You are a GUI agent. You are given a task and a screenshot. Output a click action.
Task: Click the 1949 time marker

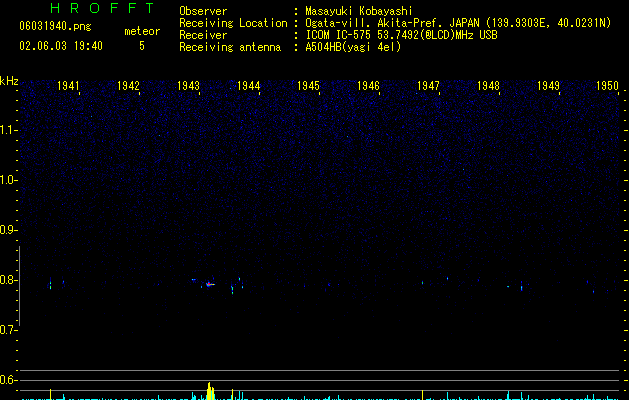(548, 86)
